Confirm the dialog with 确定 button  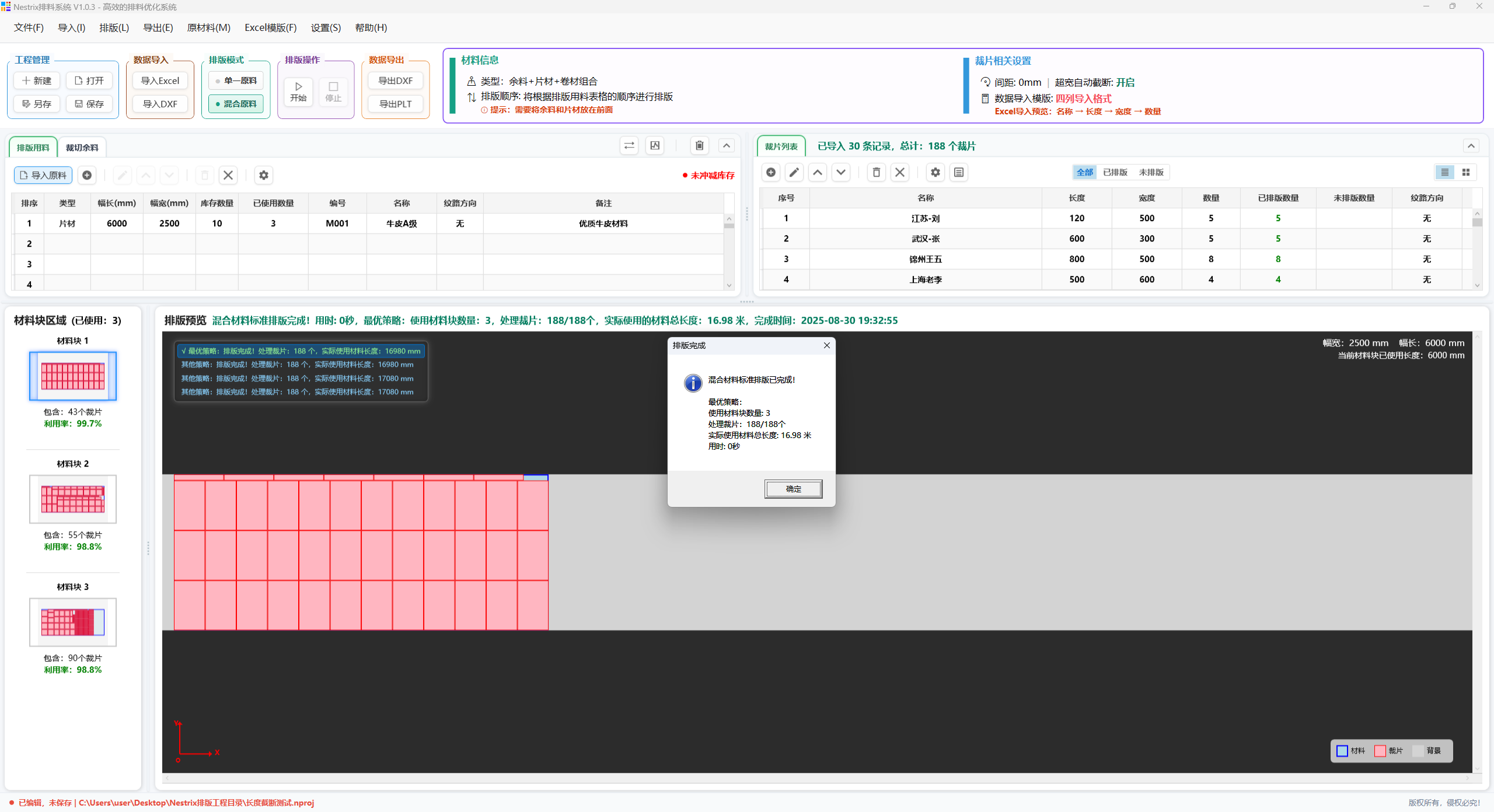coord(793,489)
